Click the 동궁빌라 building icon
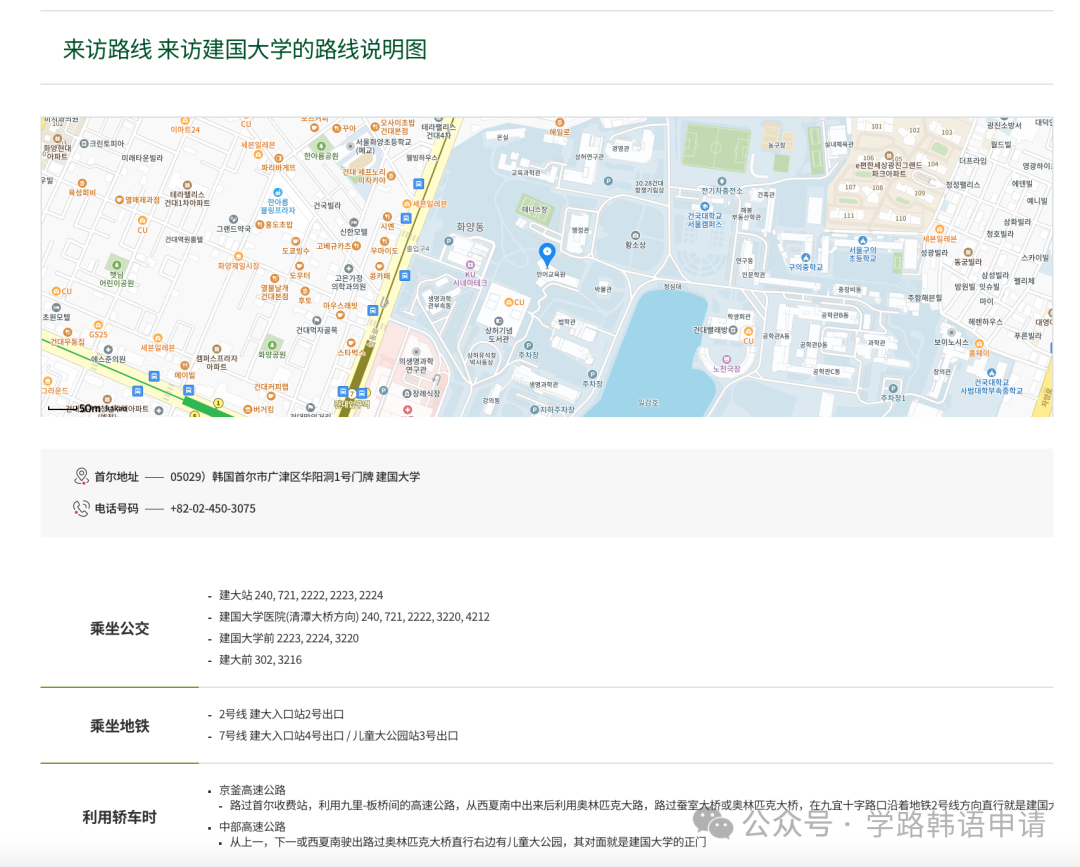The width and height of the screenshot is (1080, 867). (x=968, y=253)
